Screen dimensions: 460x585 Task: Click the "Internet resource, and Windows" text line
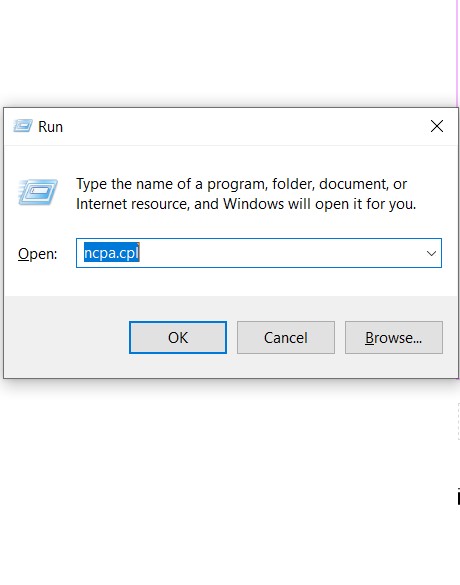pyautogui.click(x=246, y=204)
